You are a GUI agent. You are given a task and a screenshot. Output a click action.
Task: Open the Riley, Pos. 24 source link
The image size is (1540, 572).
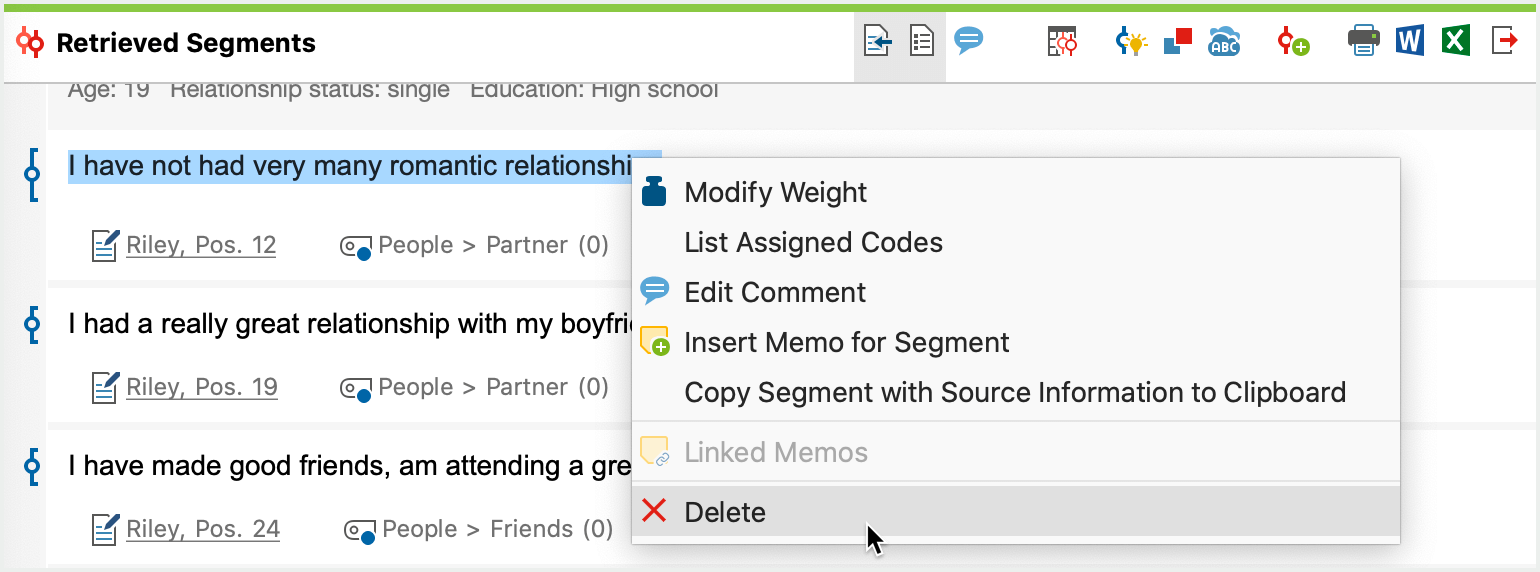click(x=203, y=529)
